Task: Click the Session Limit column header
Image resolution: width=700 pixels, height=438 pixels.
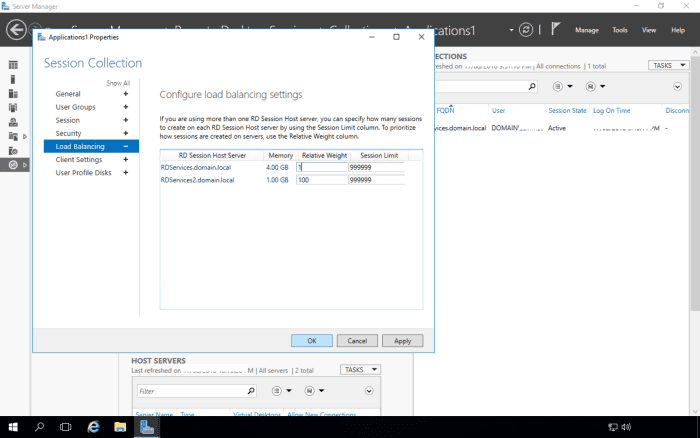Action: [x=379, y=155]
